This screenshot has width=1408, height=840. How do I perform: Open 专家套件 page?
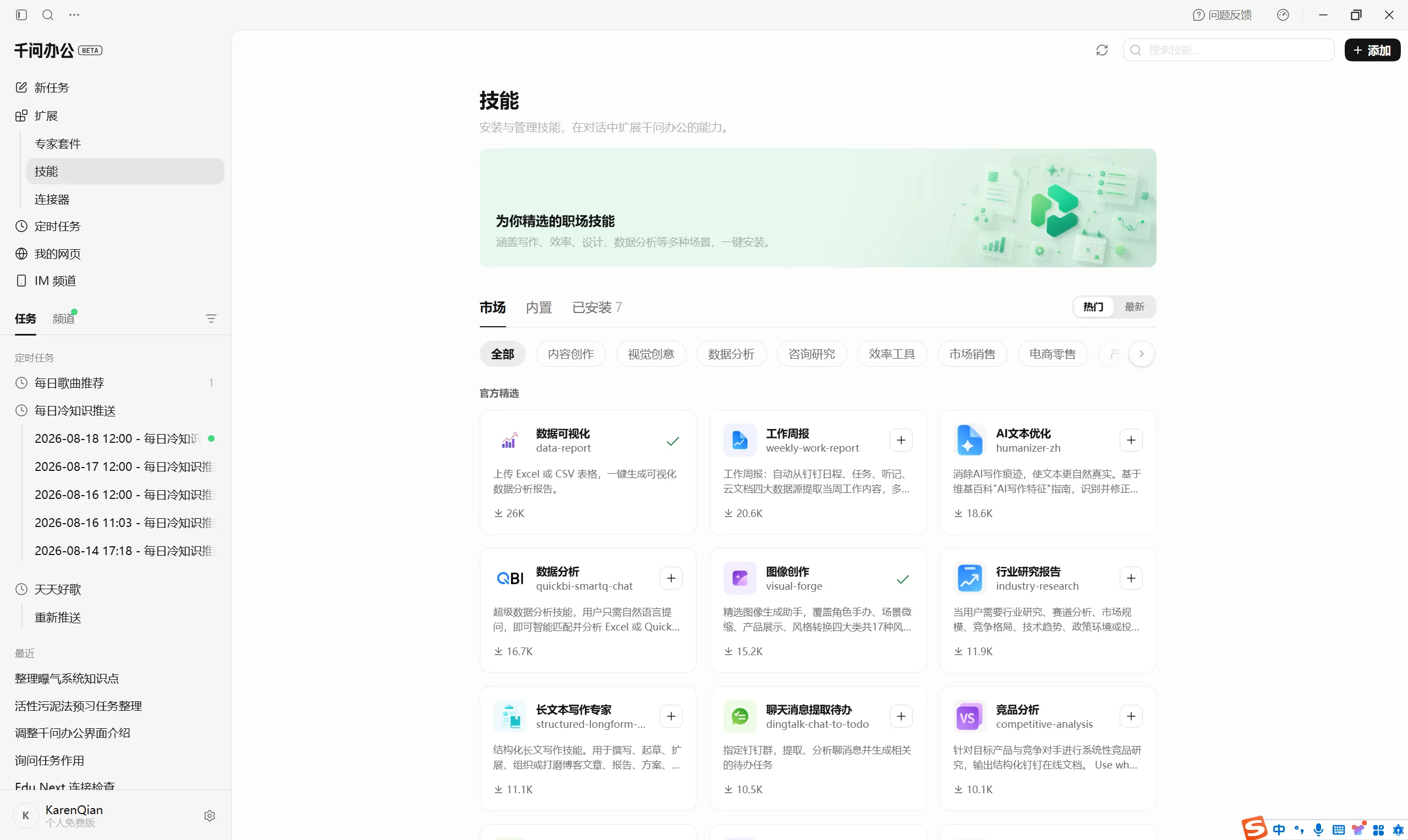(x=125, y=144)
